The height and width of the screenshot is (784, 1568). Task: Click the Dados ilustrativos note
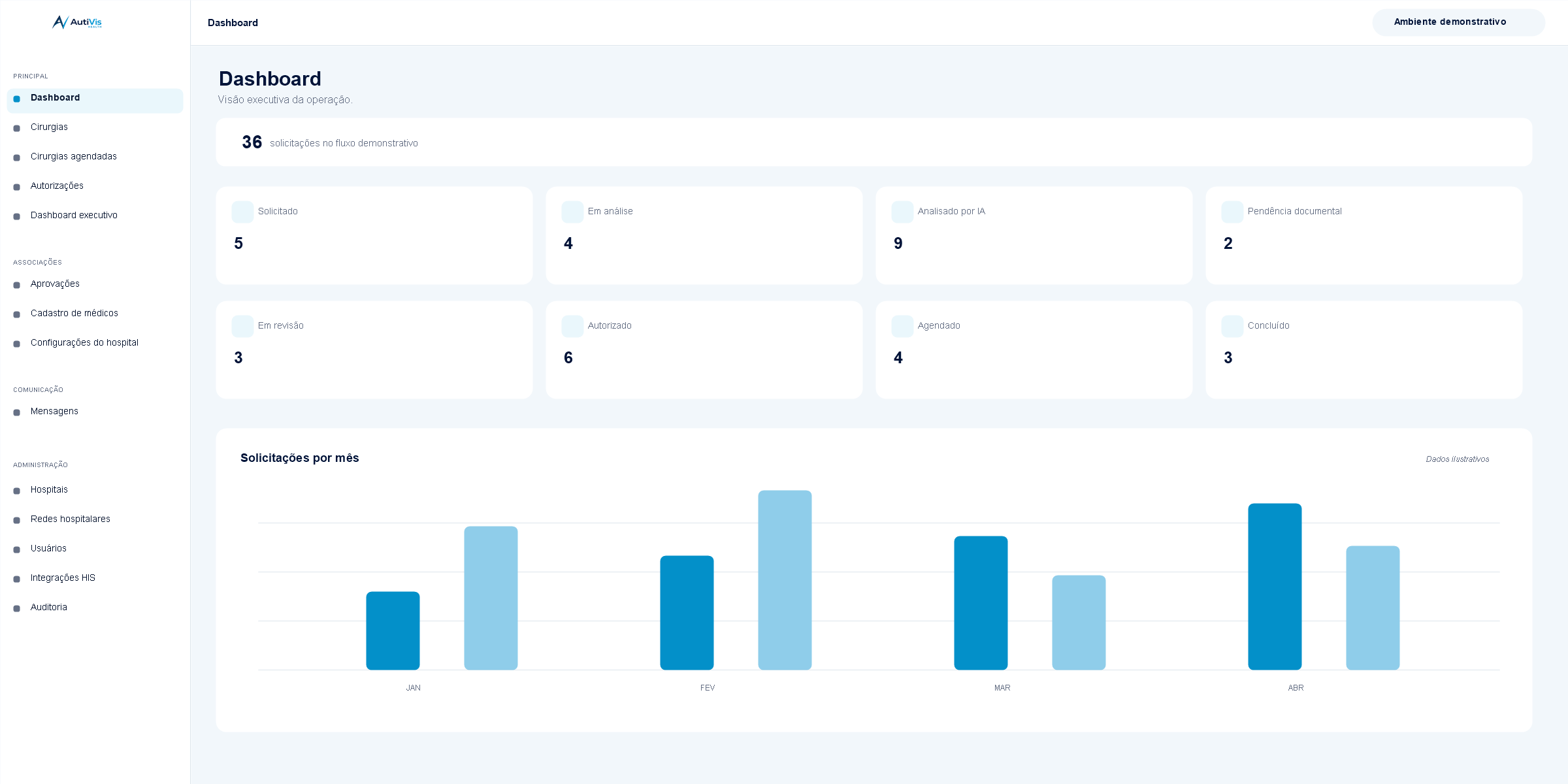[1458, 459]
